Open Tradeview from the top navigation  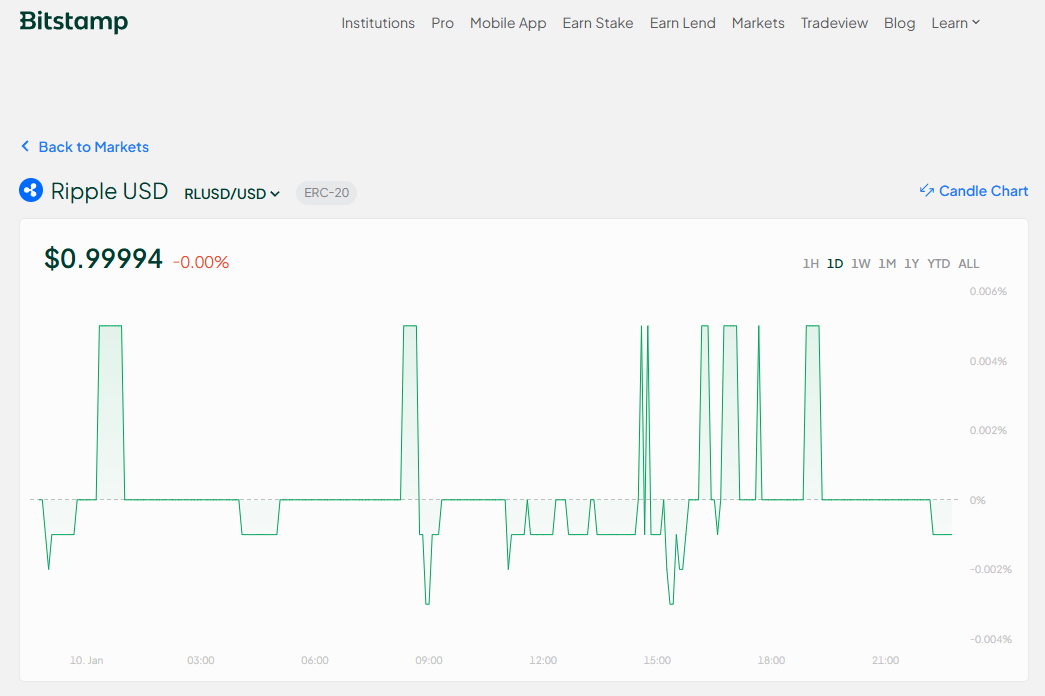coord(834,23)
